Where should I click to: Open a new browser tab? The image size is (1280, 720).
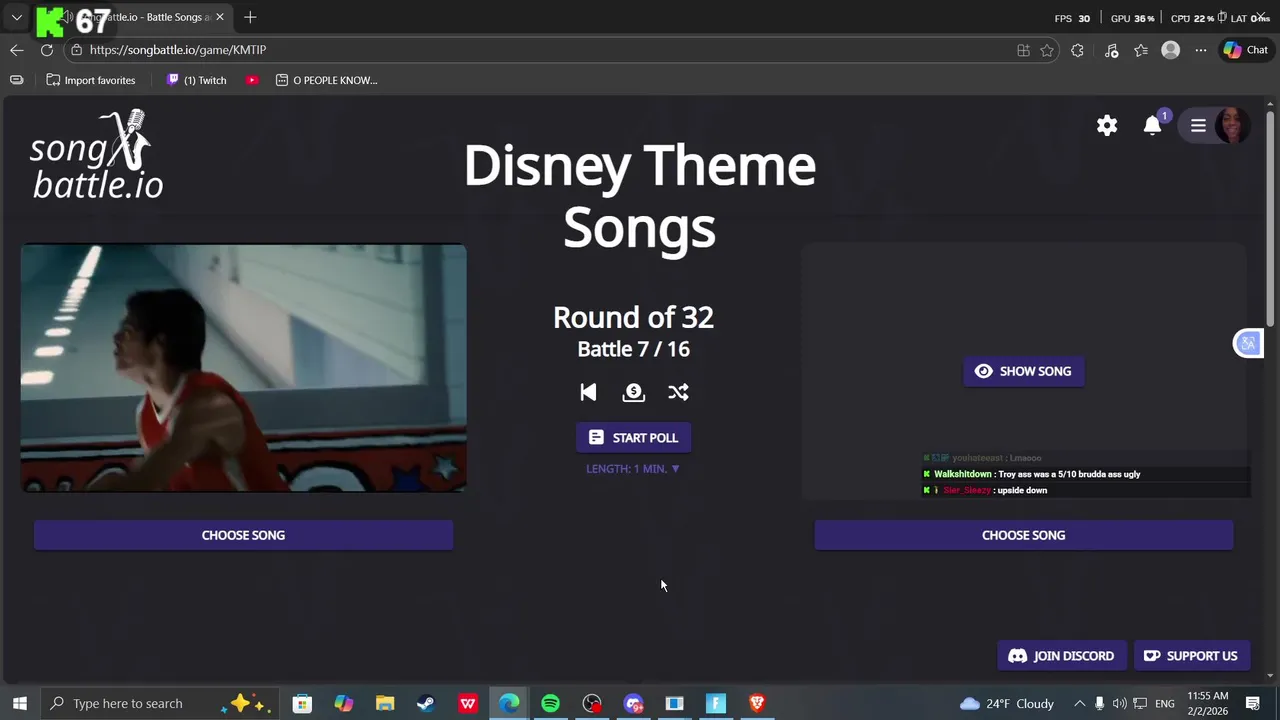[x=250, y=17]
